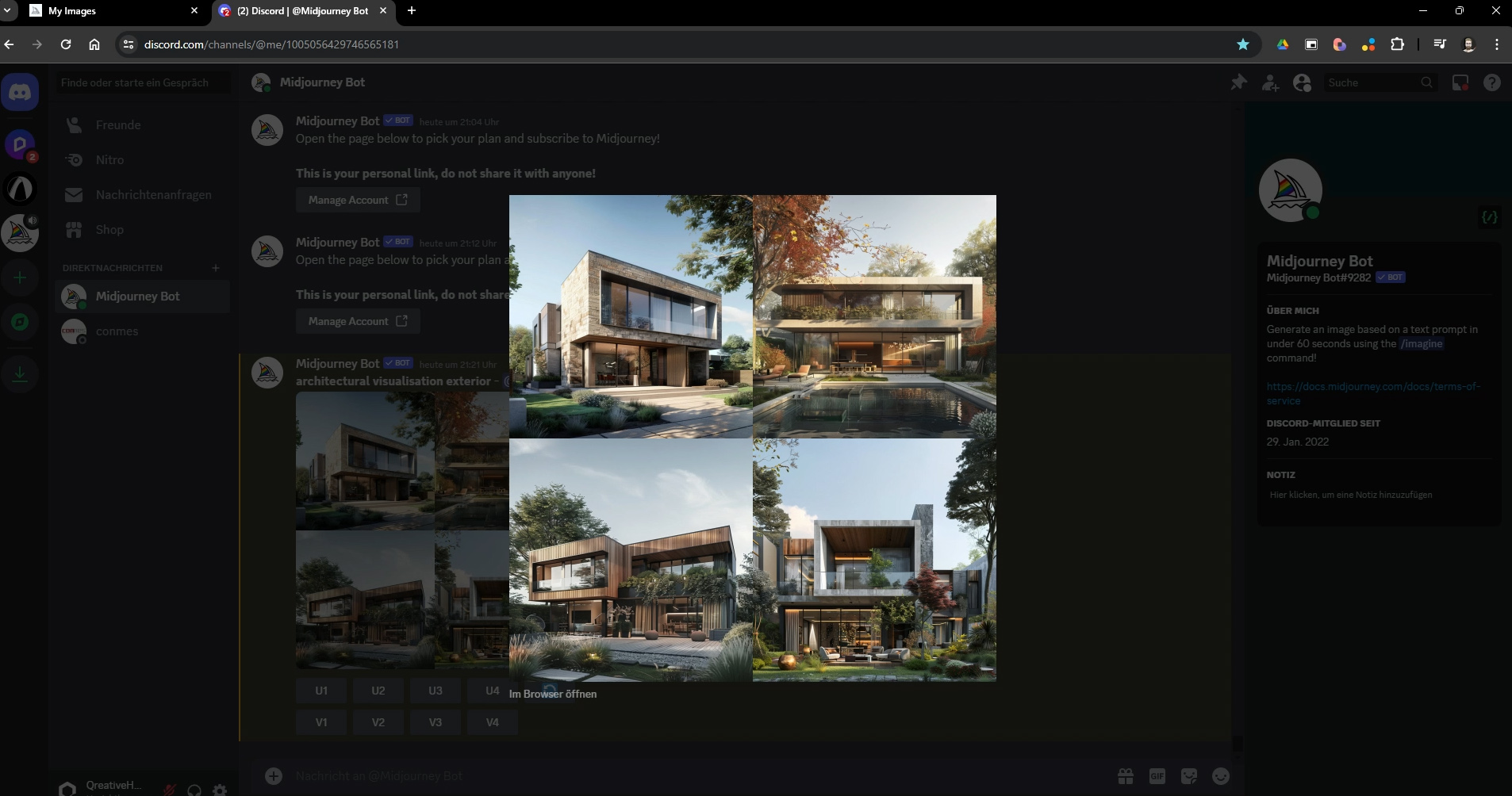Open pinned messages icon
This screenshot has width=1512, height=796.
pos(1238,82)
